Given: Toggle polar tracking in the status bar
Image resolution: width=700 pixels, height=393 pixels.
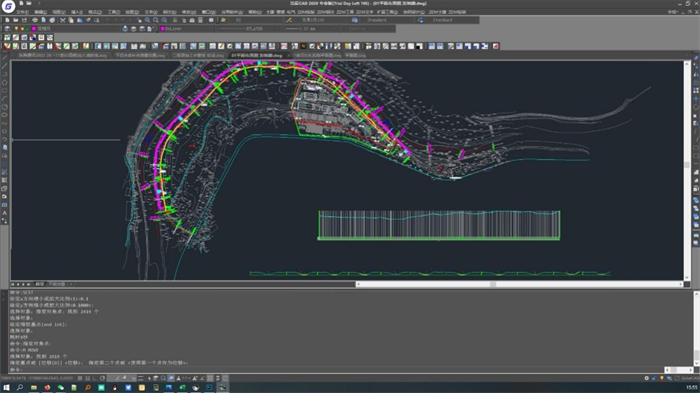Looking at the screenshot, I should [x=103, y=378].
